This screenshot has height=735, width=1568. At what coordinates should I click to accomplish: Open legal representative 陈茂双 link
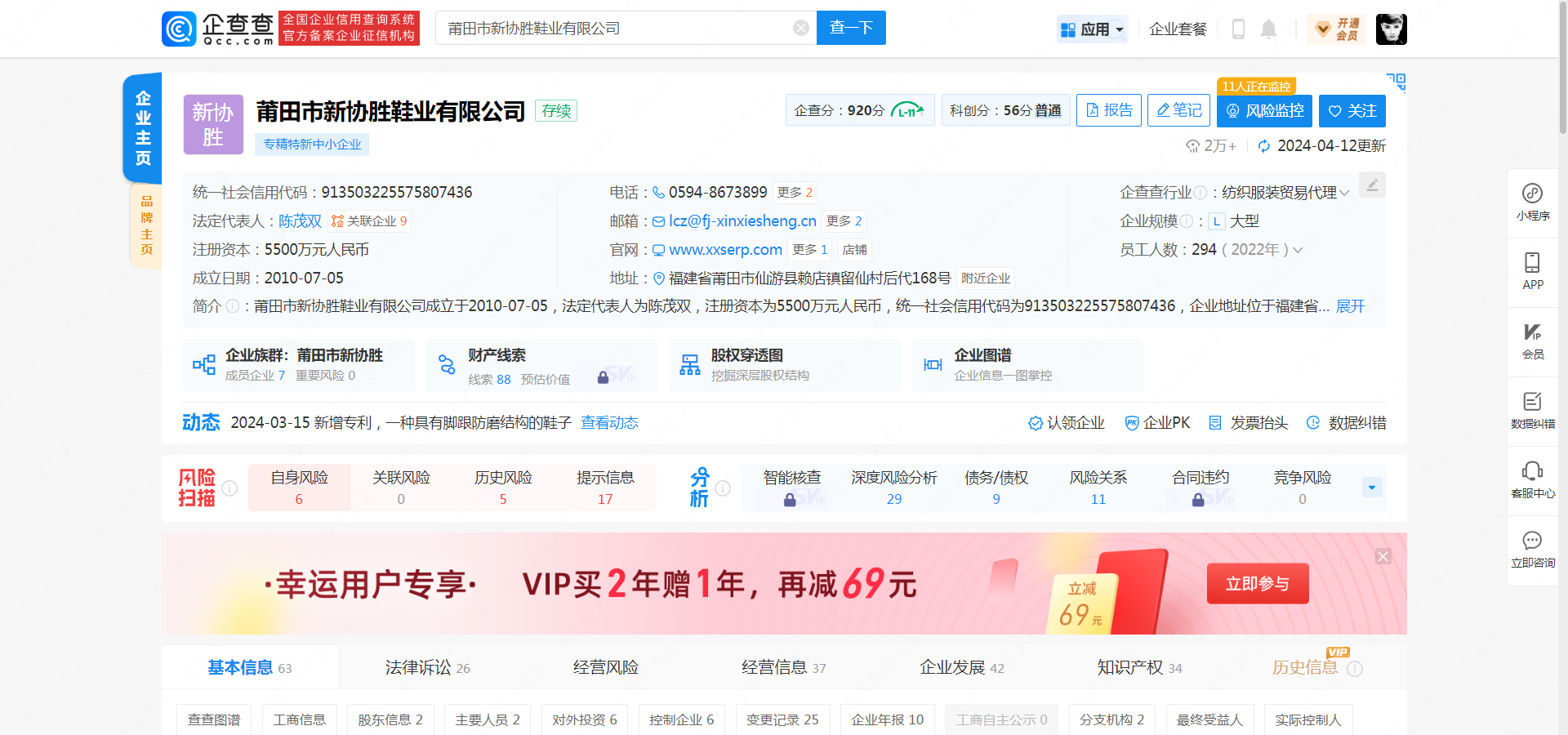pyautogui.click(x=300, y=221)
